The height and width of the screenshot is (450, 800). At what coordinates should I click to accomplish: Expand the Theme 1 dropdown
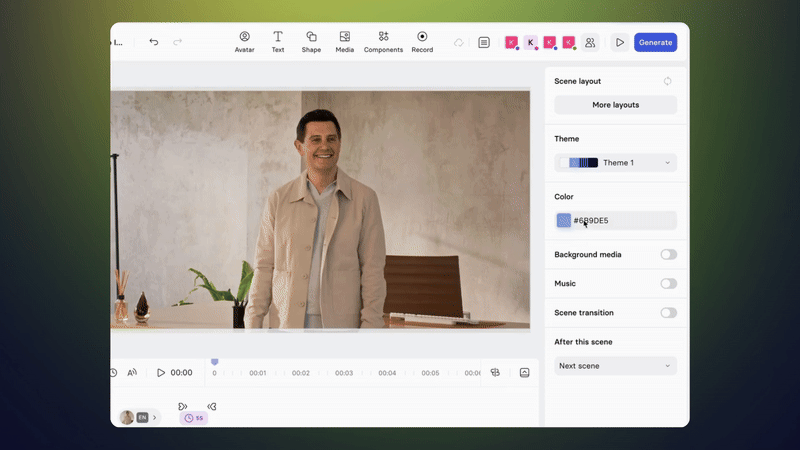coord(615,162)
